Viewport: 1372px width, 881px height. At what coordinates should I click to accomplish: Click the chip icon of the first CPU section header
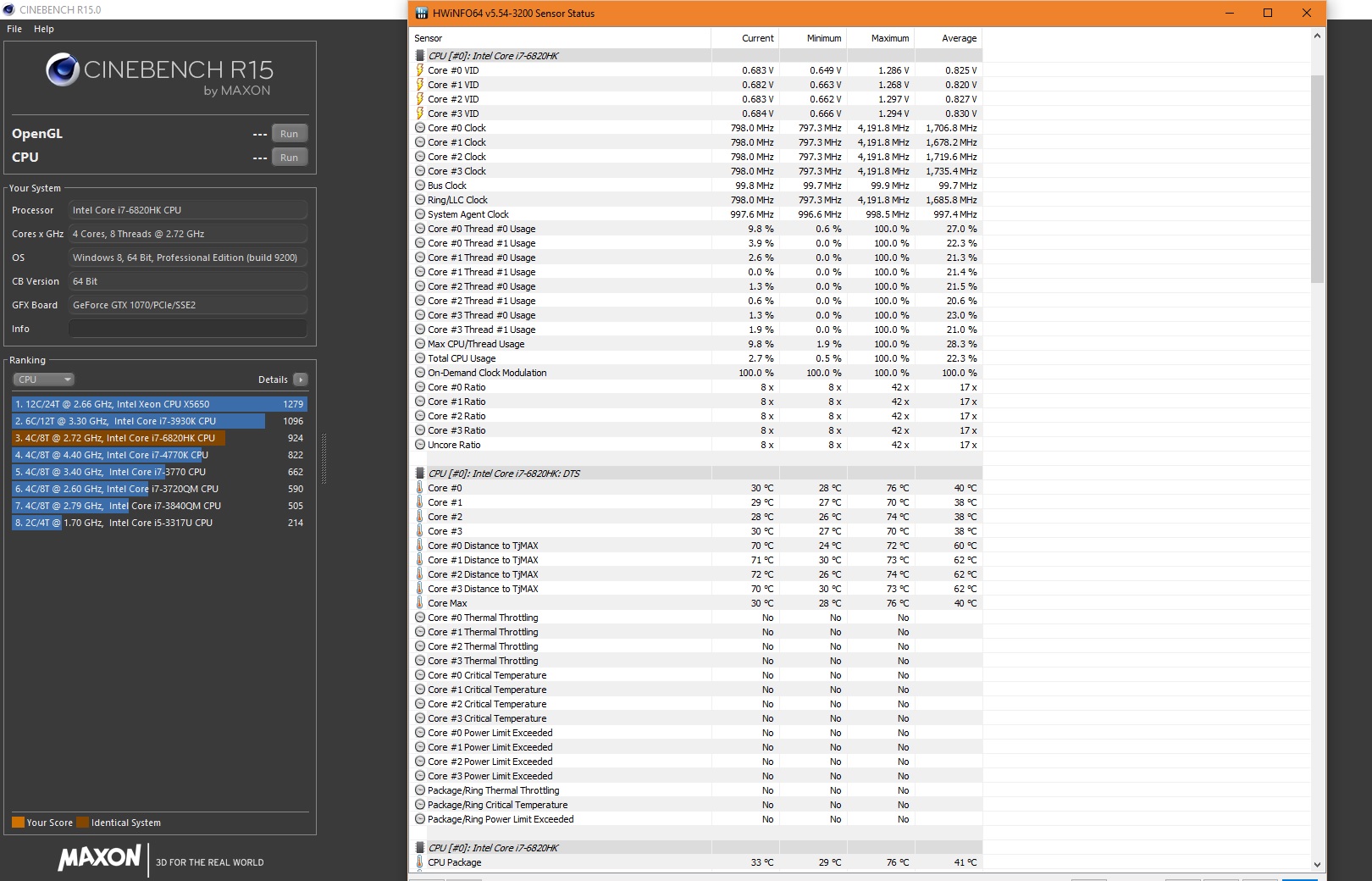point(420,56)
